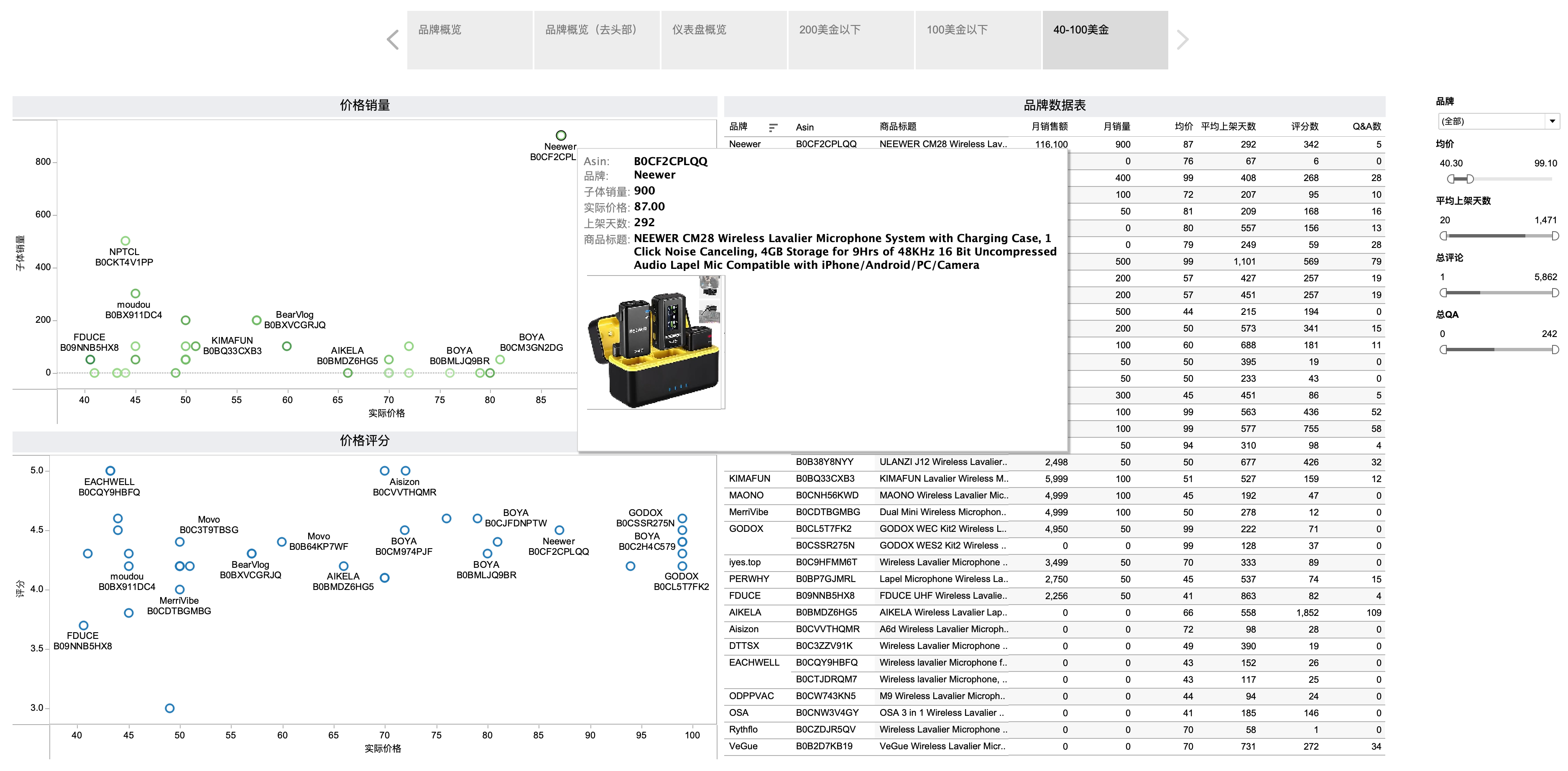Select the ODPPVAC brand cell
This screenshot has height=771, width=1568.
[x=751, y=696]
